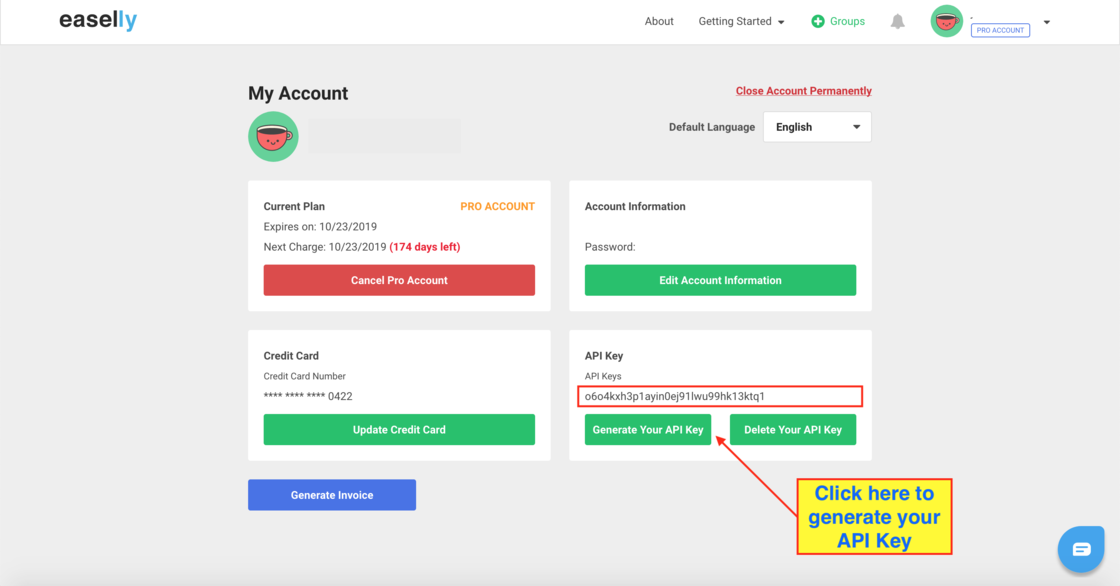Screen dimensions: 1120x586
Task: Open the Groups page
Action: [847, 21]
